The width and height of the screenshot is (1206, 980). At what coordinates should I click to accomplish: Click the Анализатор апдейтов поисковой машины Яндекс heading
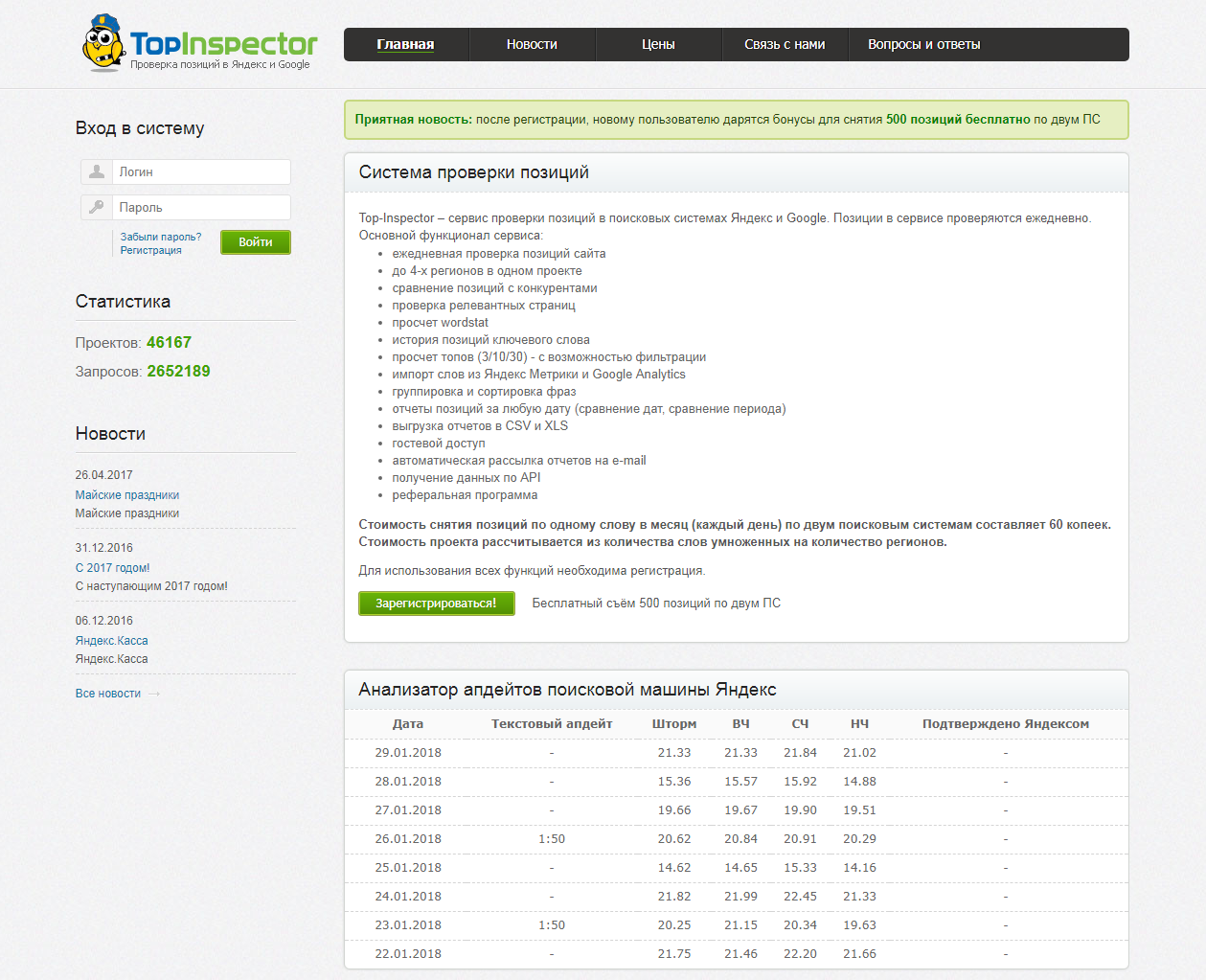(x=567, y=690)
